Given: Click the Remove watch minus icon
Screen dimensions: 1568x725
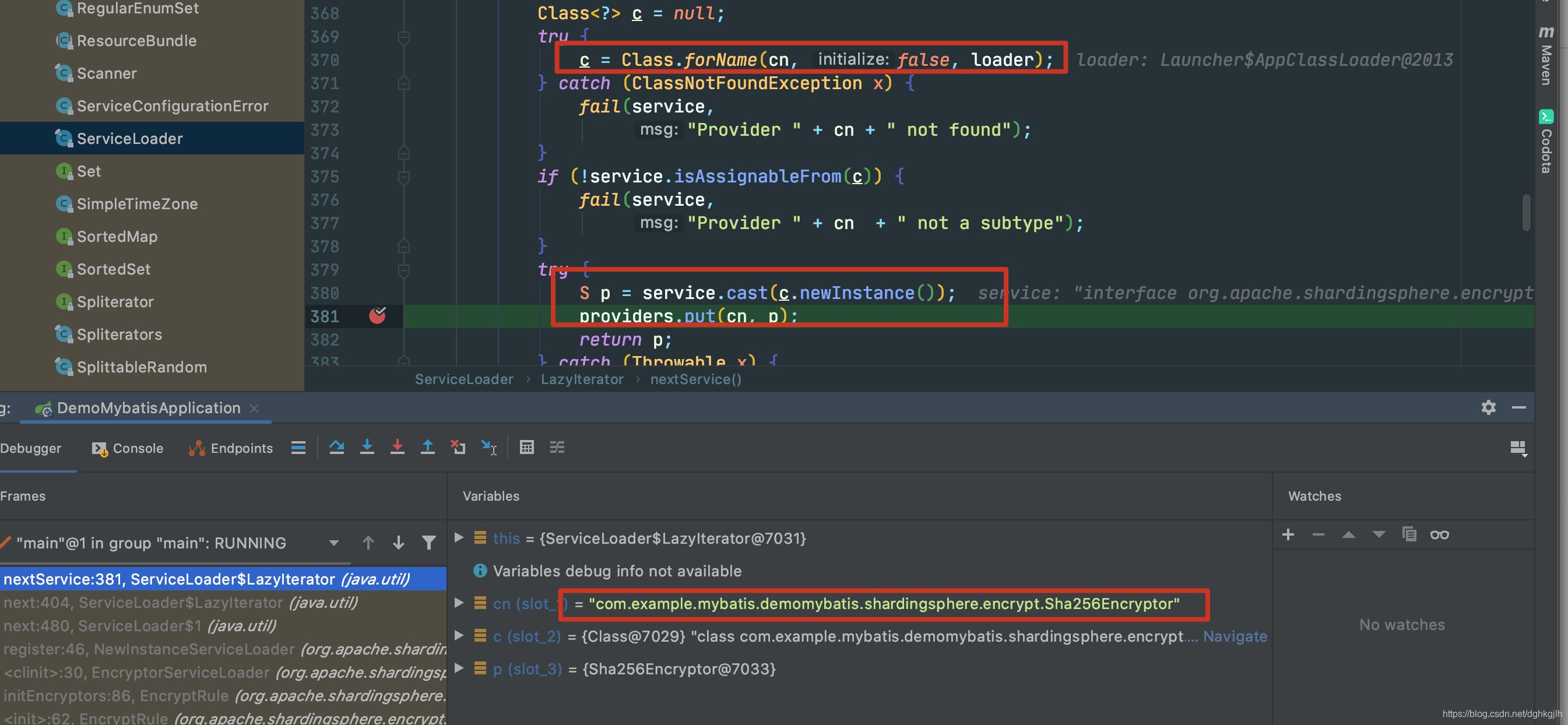Looking at the screenshot, I should [1319, 534].
